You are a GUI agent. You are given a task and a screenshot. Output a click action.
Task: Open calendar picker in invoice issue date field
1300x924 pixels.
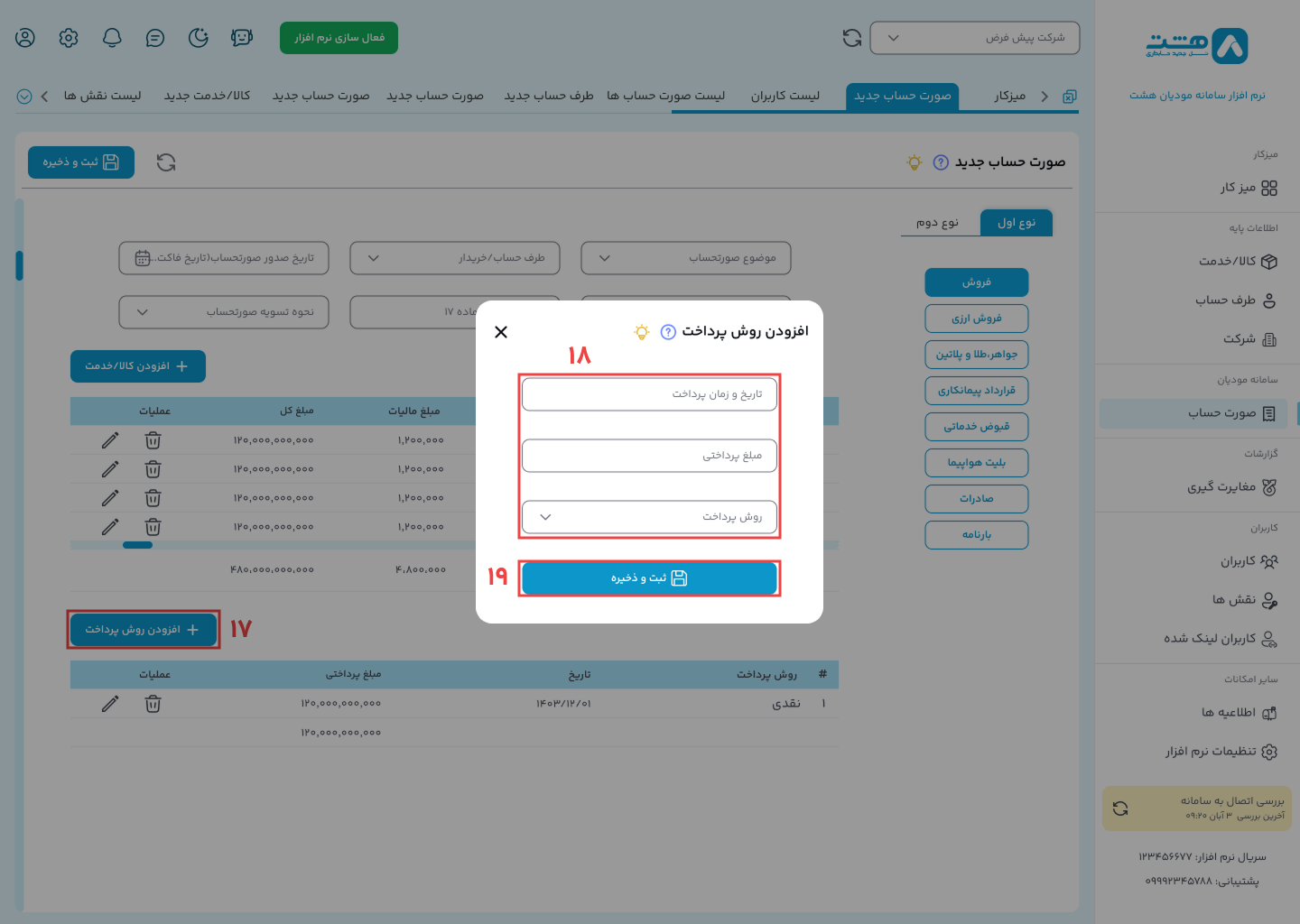tap(141, 258)
